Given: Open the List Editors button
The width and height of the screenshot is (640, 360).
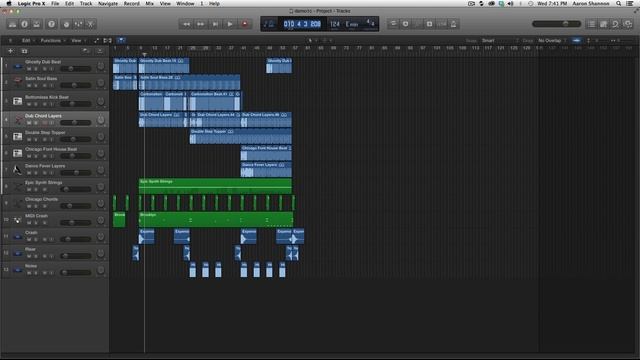Looking at the screenshot, I should (x=591, y=24).
